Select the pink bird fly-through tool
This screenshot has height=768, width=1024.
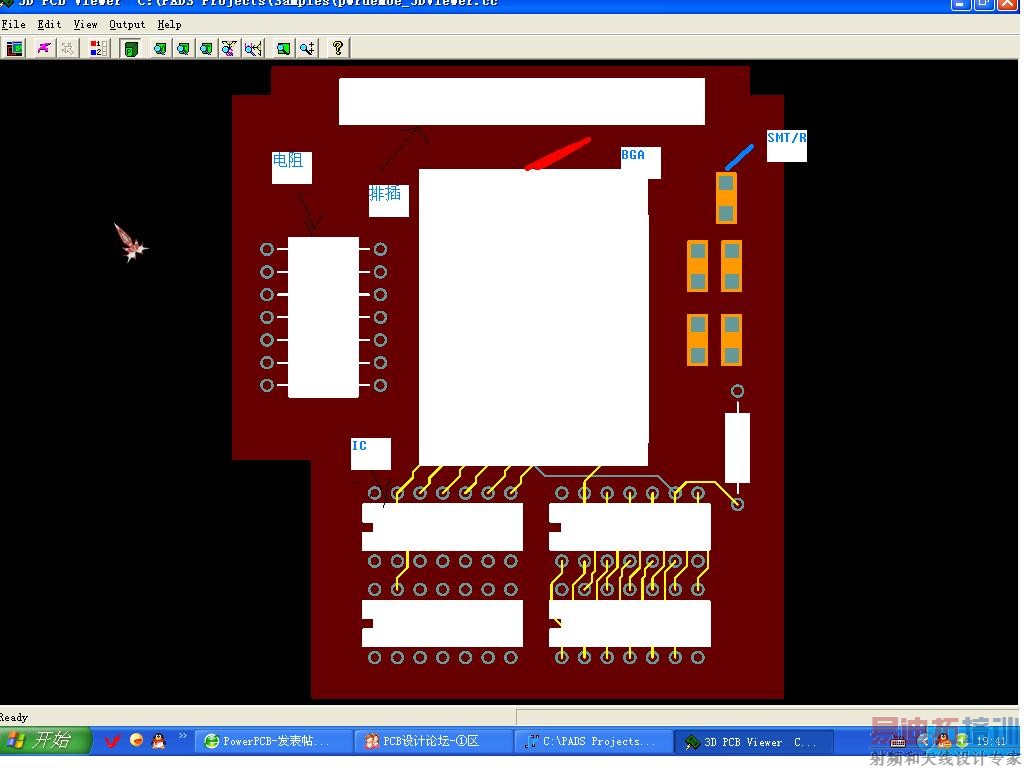coord(43,48)
